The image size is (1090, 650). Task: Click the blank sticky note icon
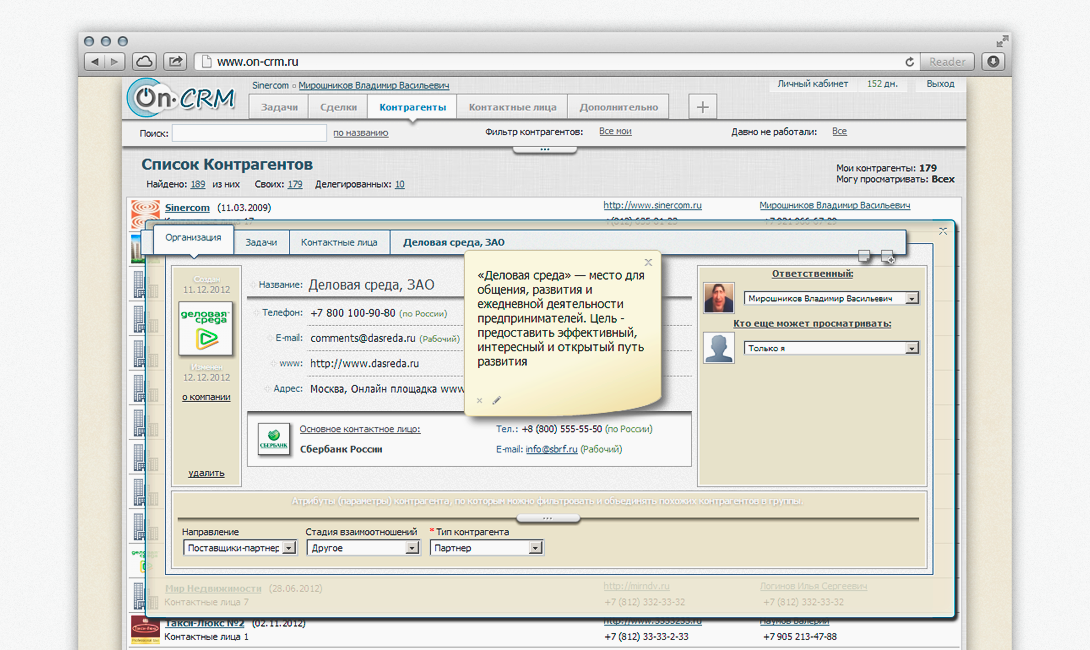tap(864, 256)
